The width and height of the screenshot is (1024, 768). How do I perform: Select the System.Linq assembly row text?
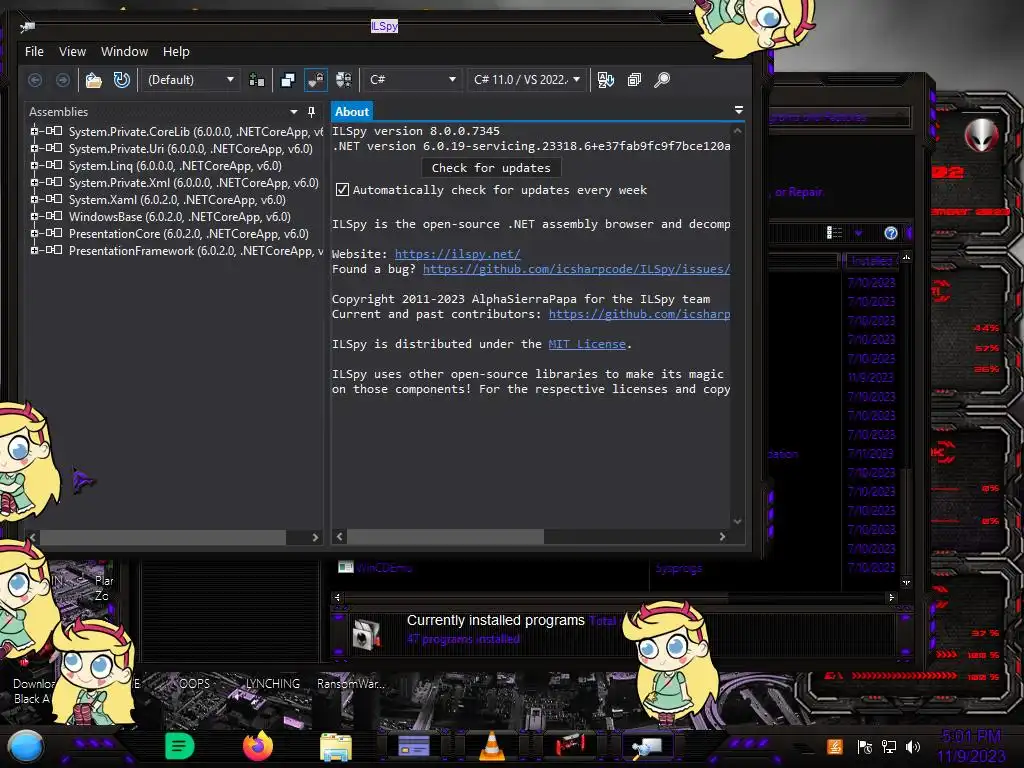click(175, 166)
